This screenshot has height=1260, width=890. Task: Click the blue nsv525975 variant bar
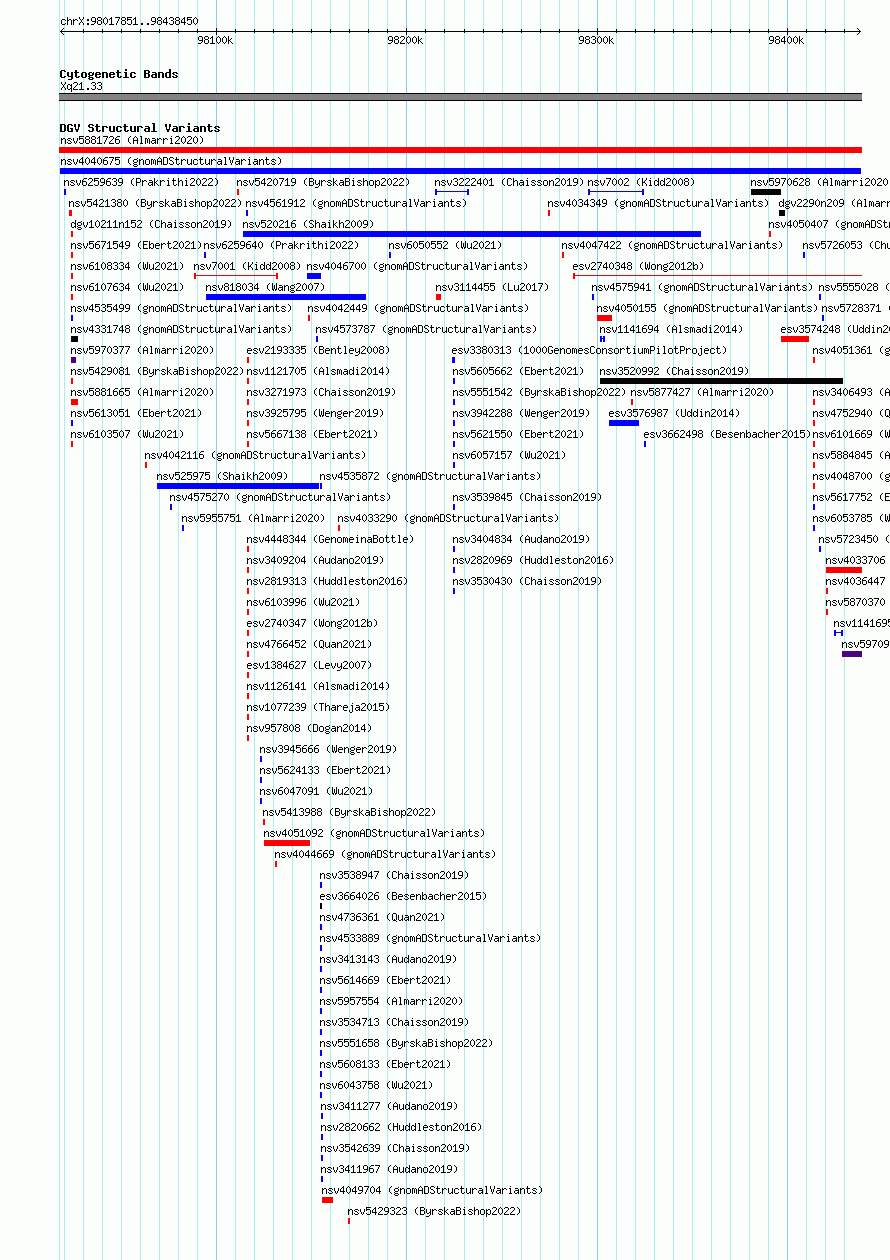pos(239,486)
